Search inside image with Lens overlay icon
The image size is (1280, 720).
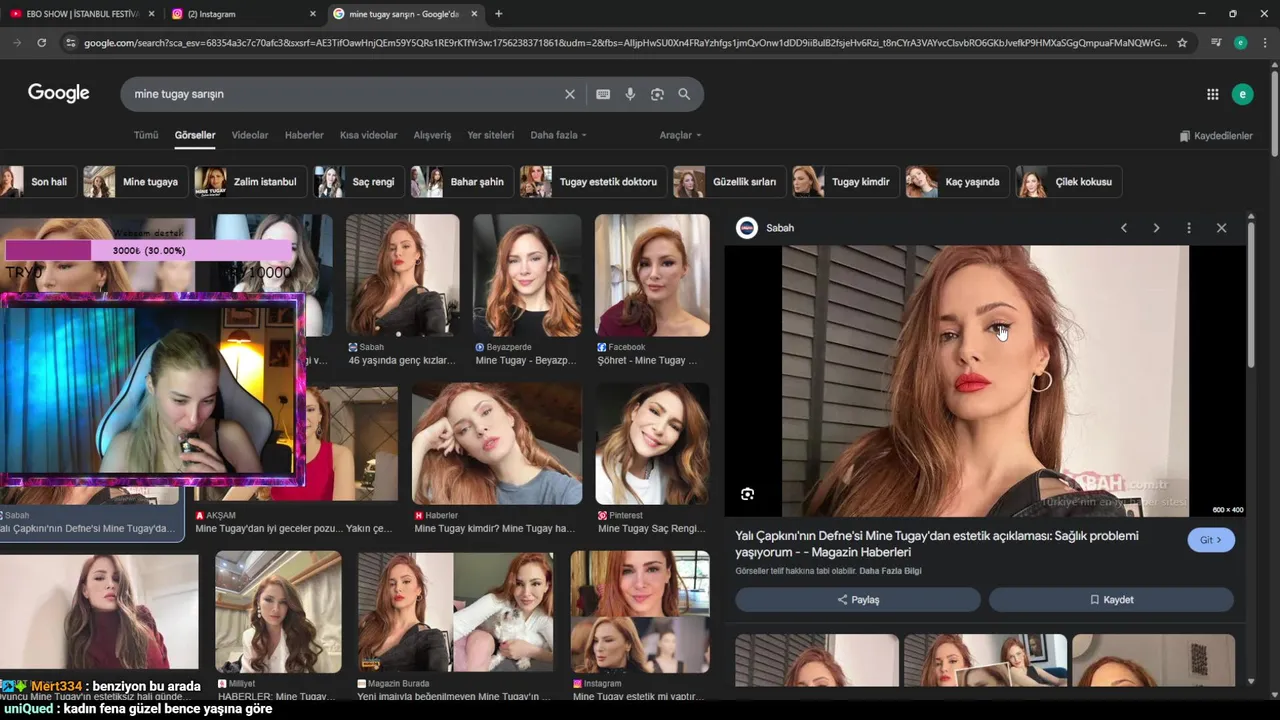pos(747,494)
